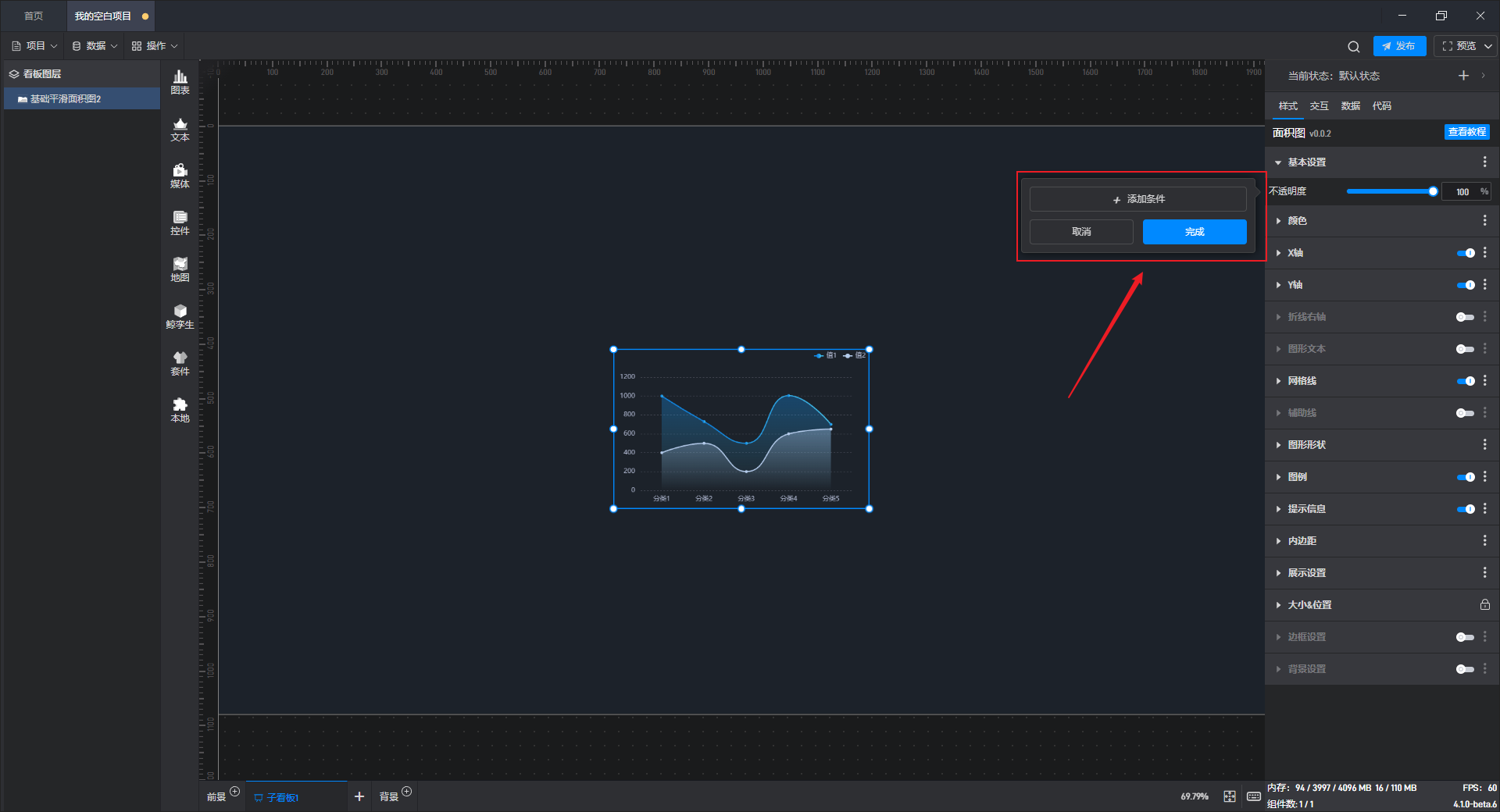Screen dimensions: 1500x812
Task: Open X轴 more options menu
Action: click(1485, 253)
